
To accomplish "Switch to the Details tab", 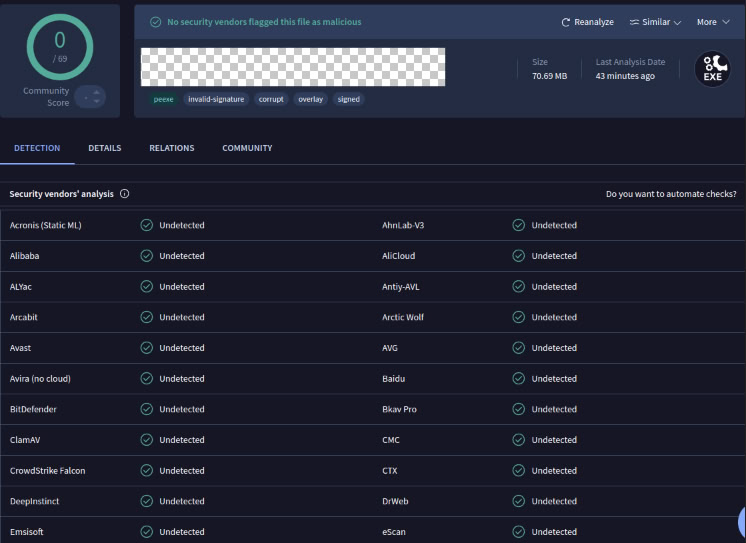I will pos(104,148).
